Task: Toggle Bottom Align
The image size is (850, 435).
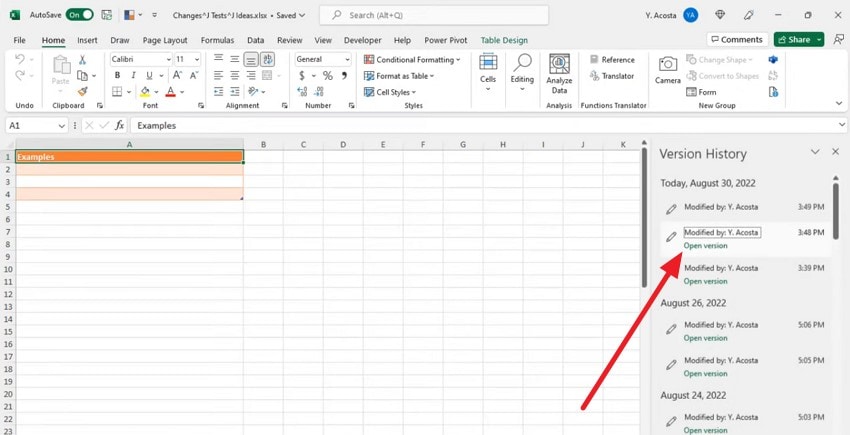Action: [251, 59]
